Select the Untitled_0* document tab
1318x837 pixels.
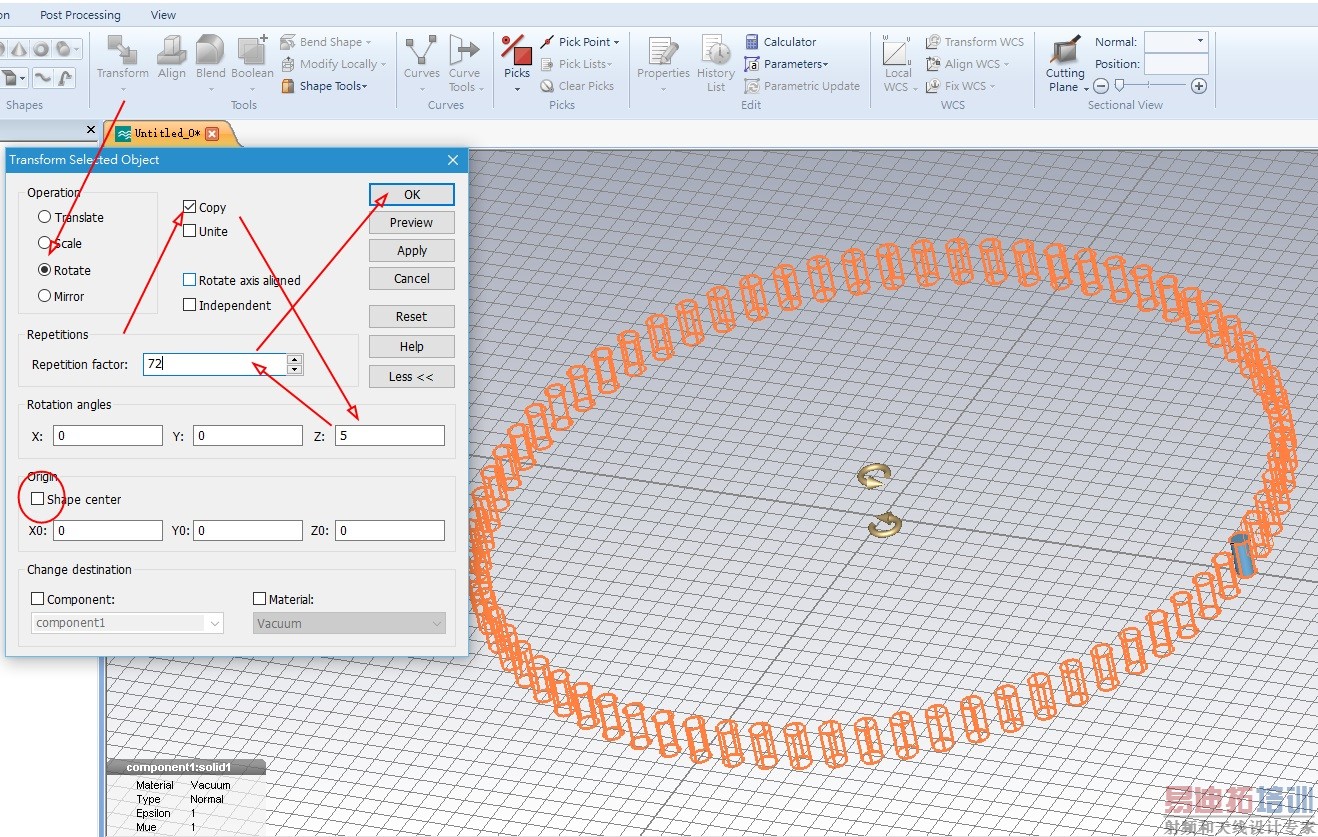point(167,133)
